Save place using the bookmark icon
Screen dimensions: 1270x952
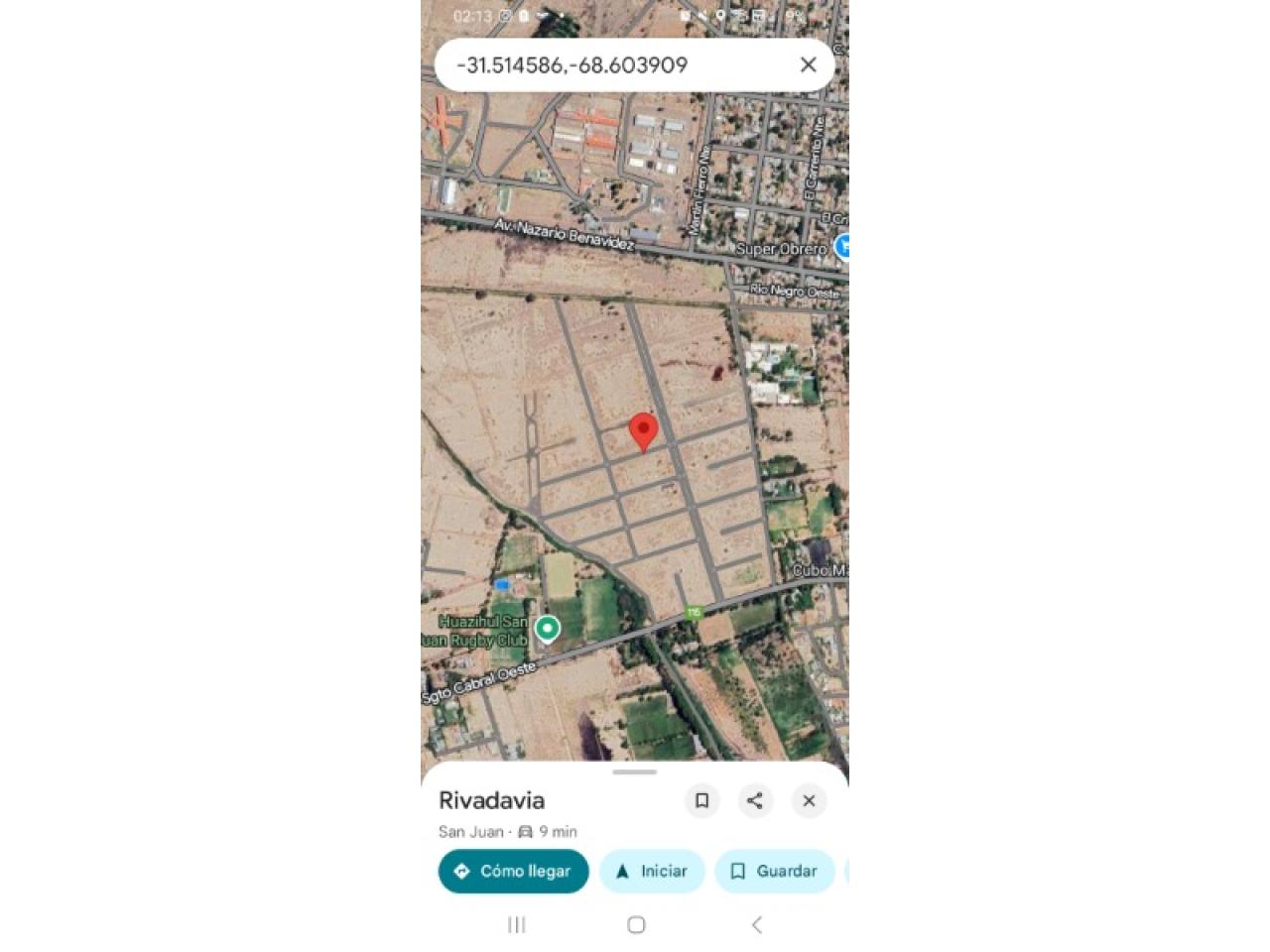pos(701,800)
